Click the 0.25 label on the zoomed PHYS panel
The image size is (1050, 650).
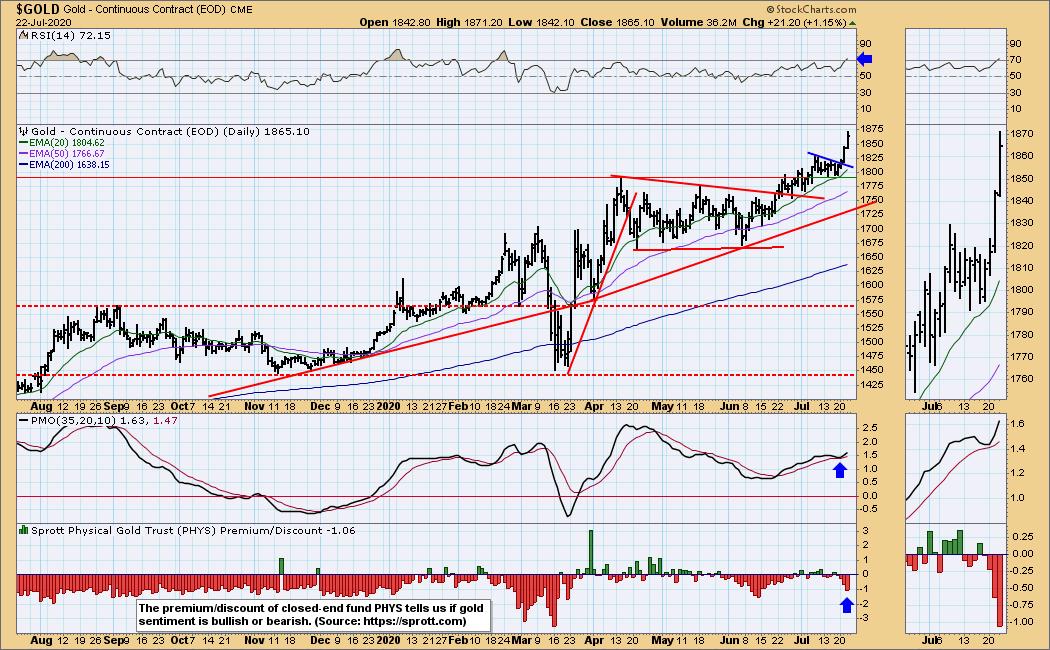coord(1023,537)
